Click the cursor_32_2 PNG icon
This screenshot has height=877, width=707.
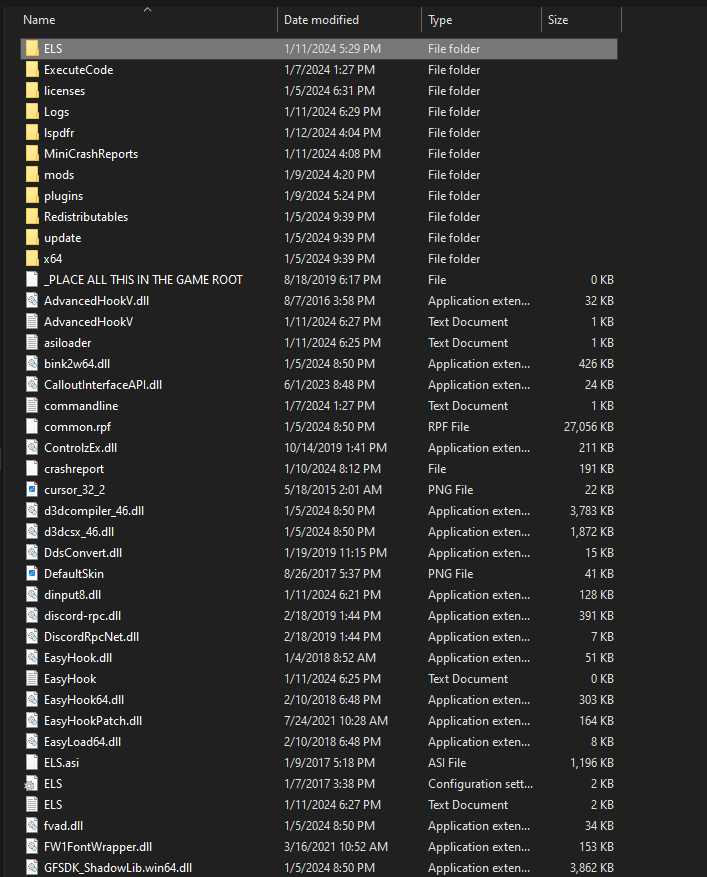(x=32, y=490)
